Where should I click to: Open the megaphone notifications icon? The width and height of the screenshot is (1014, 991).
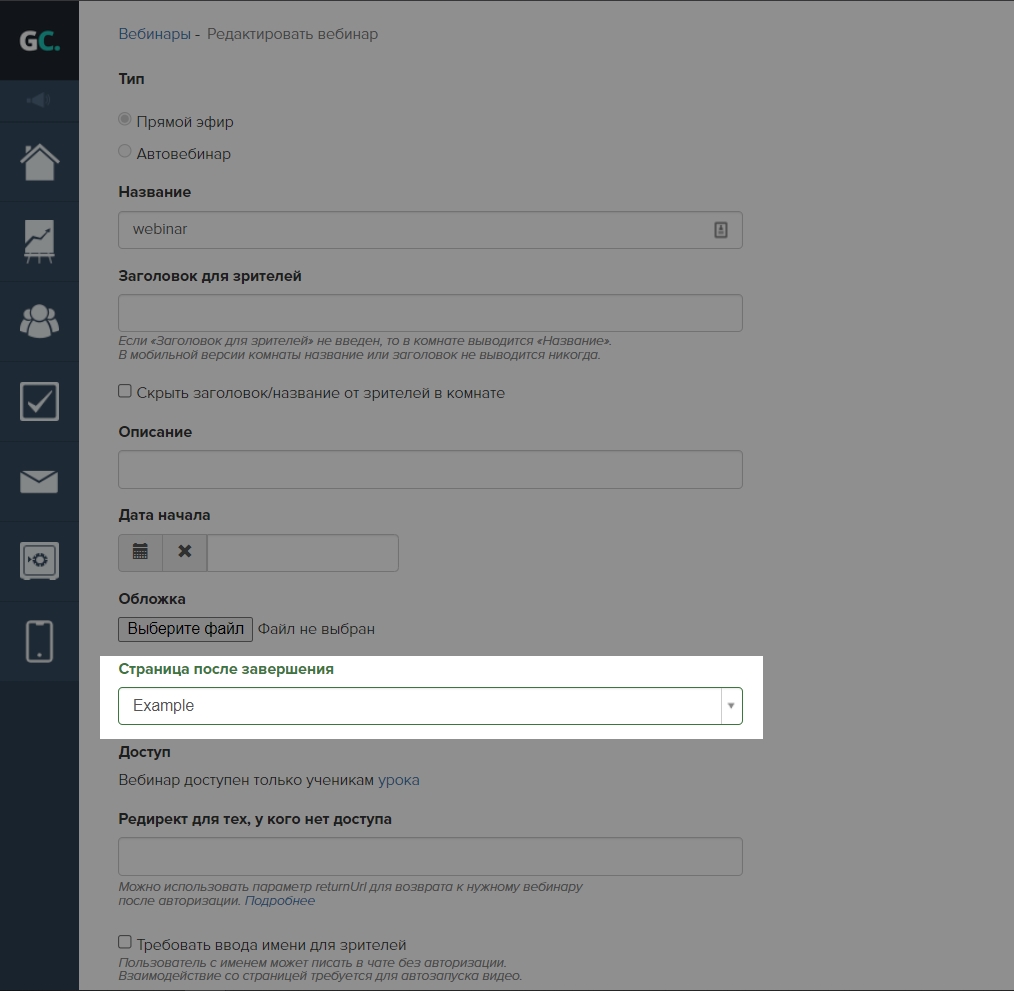39,100
